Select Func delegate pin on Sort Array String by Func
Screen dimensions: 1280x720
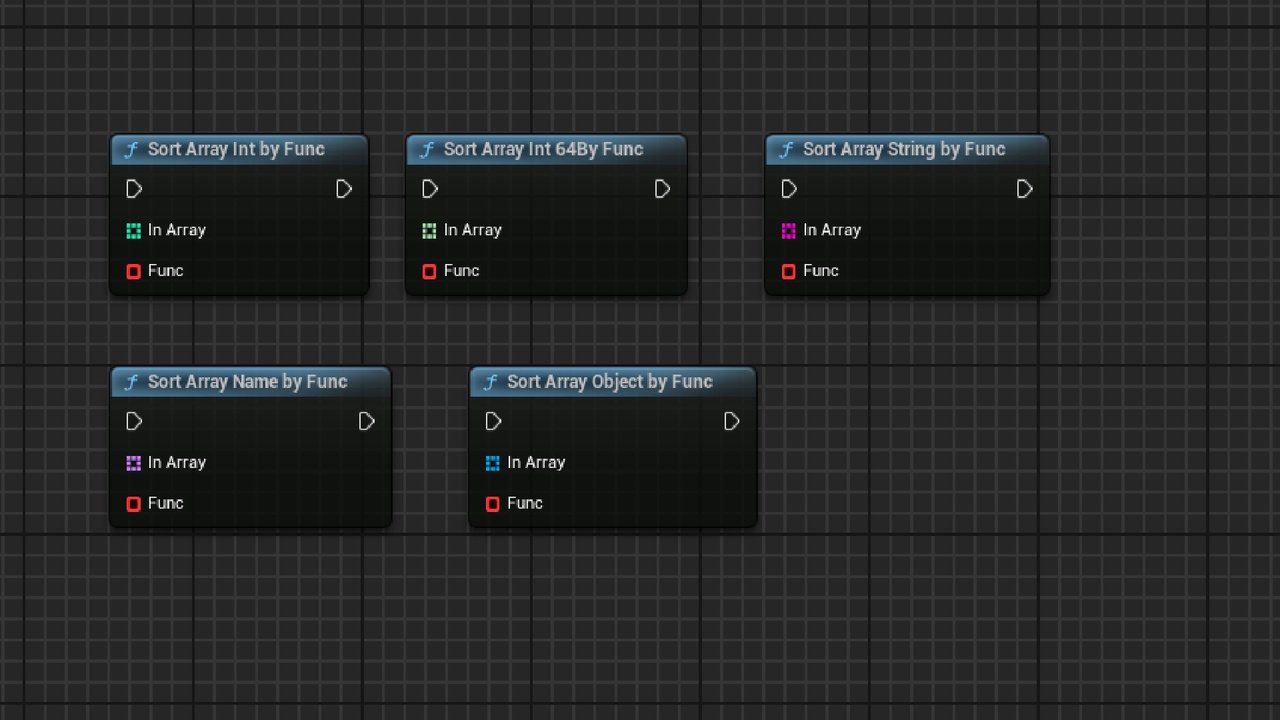789,271
